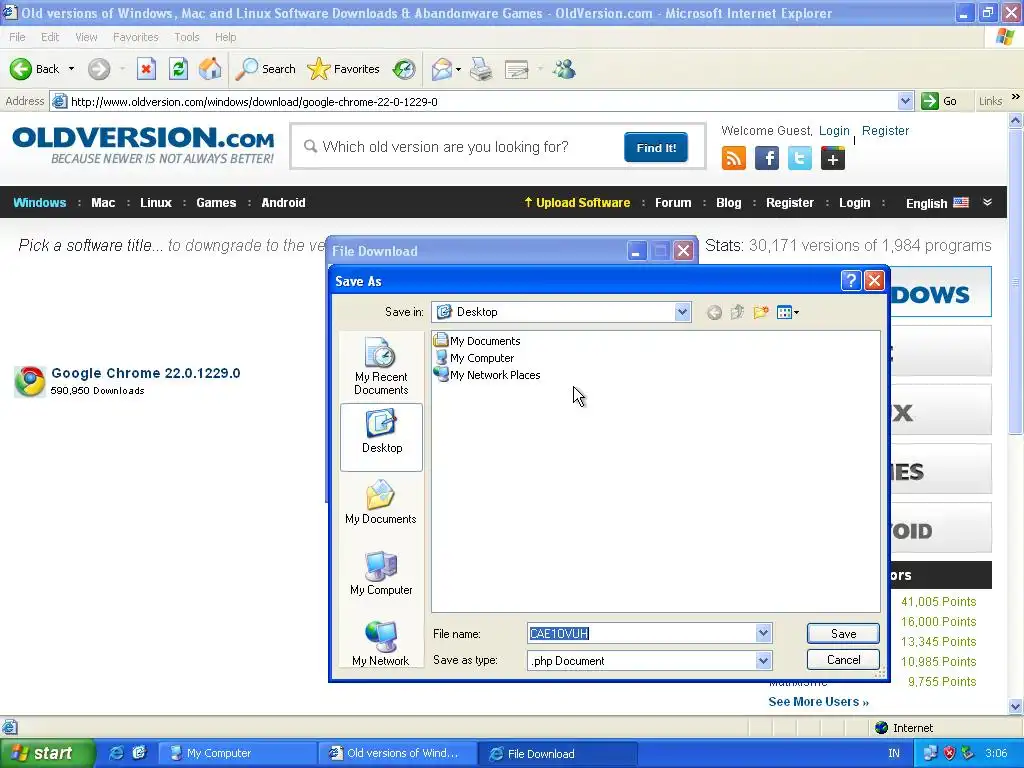Click the Save As help question button

pyautogui.click(x=851, y=281)
